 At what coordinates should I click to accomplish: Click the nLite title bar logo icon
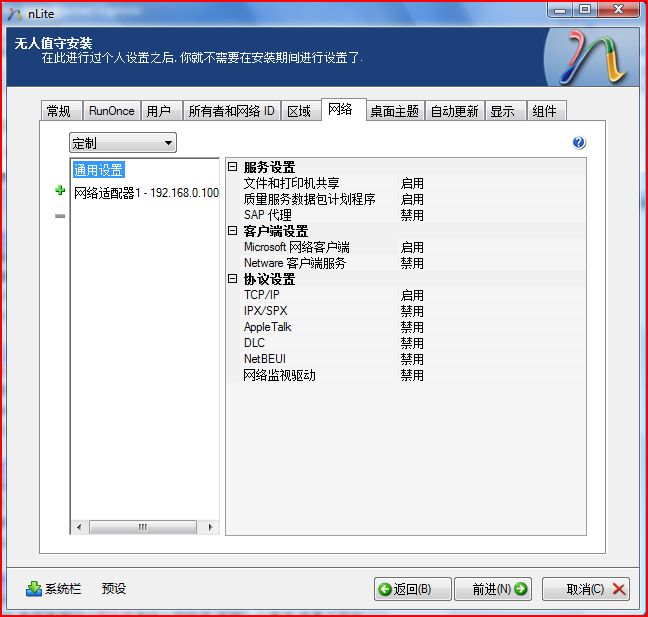pyautogui.click(x=14, y=14)
